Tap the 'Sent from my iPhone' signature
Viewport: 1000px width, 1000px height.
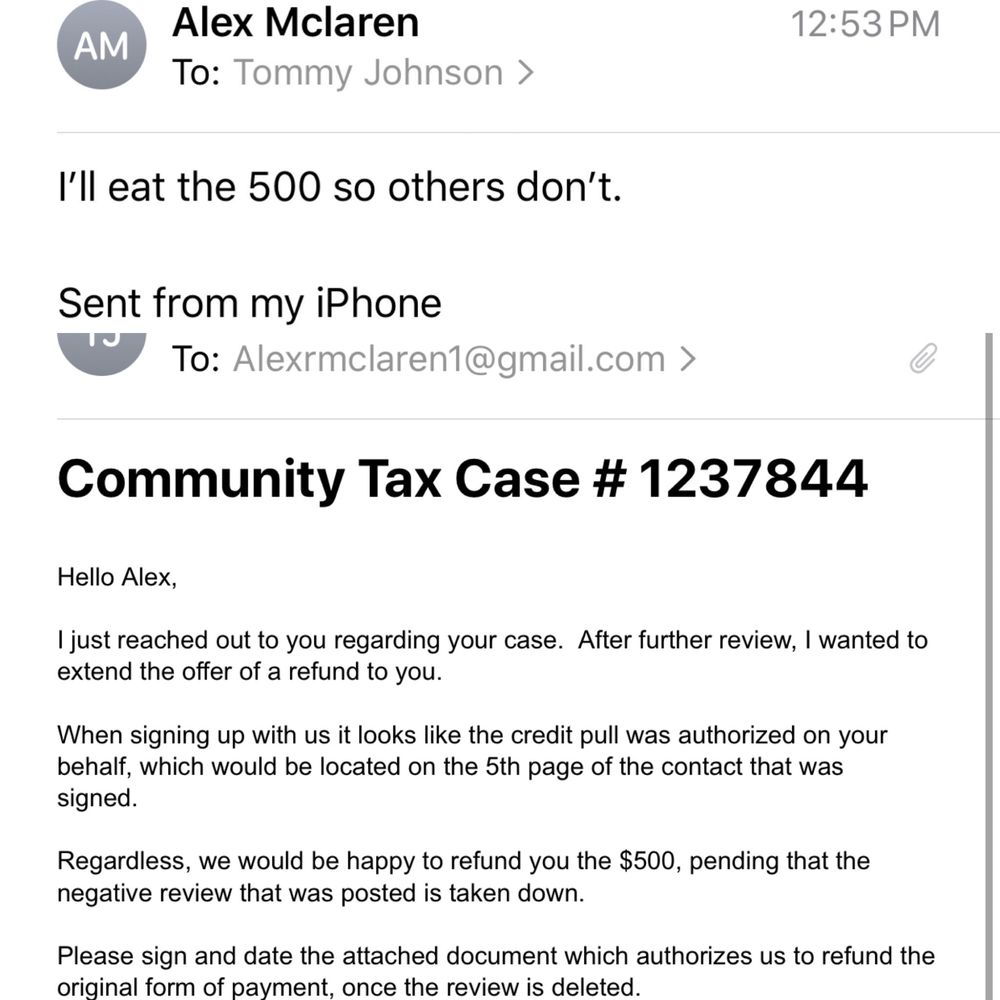[x=249, y=303]
